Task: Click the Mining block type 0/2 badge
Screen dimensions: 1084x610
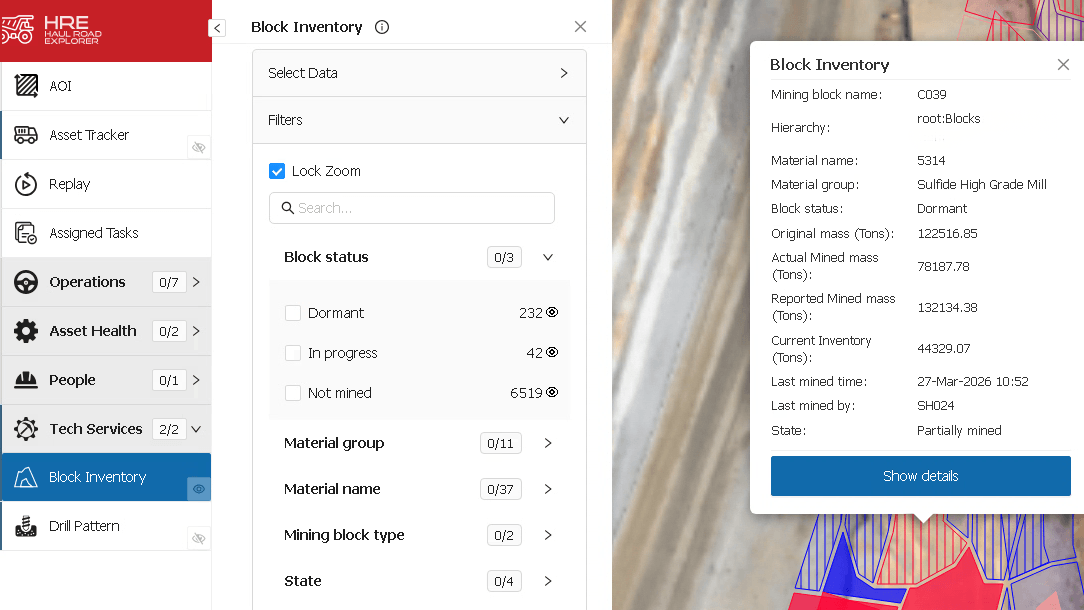Action: [x=504, y=535]
